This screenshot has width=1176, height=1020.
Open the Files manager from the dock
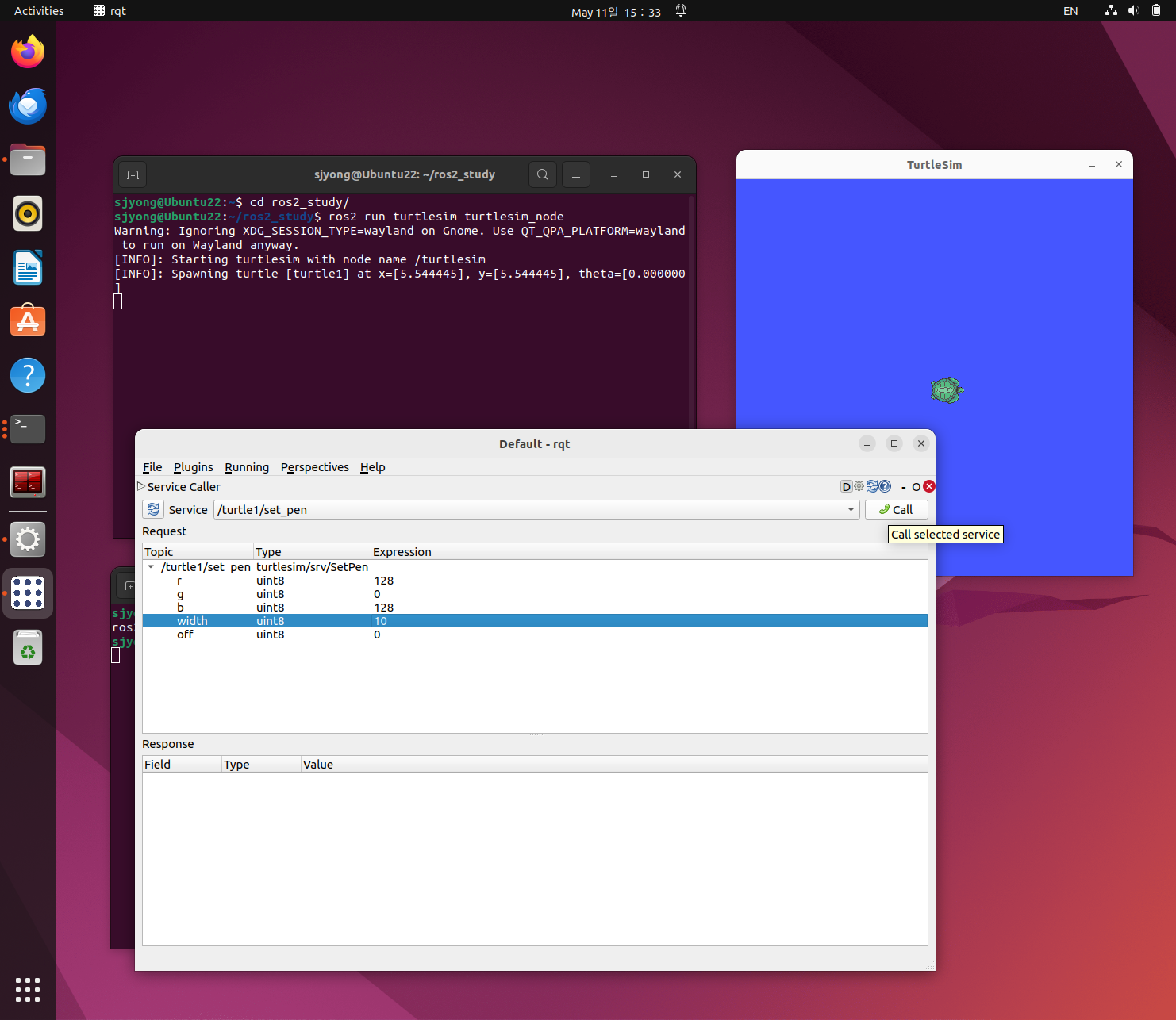(28, 159)
